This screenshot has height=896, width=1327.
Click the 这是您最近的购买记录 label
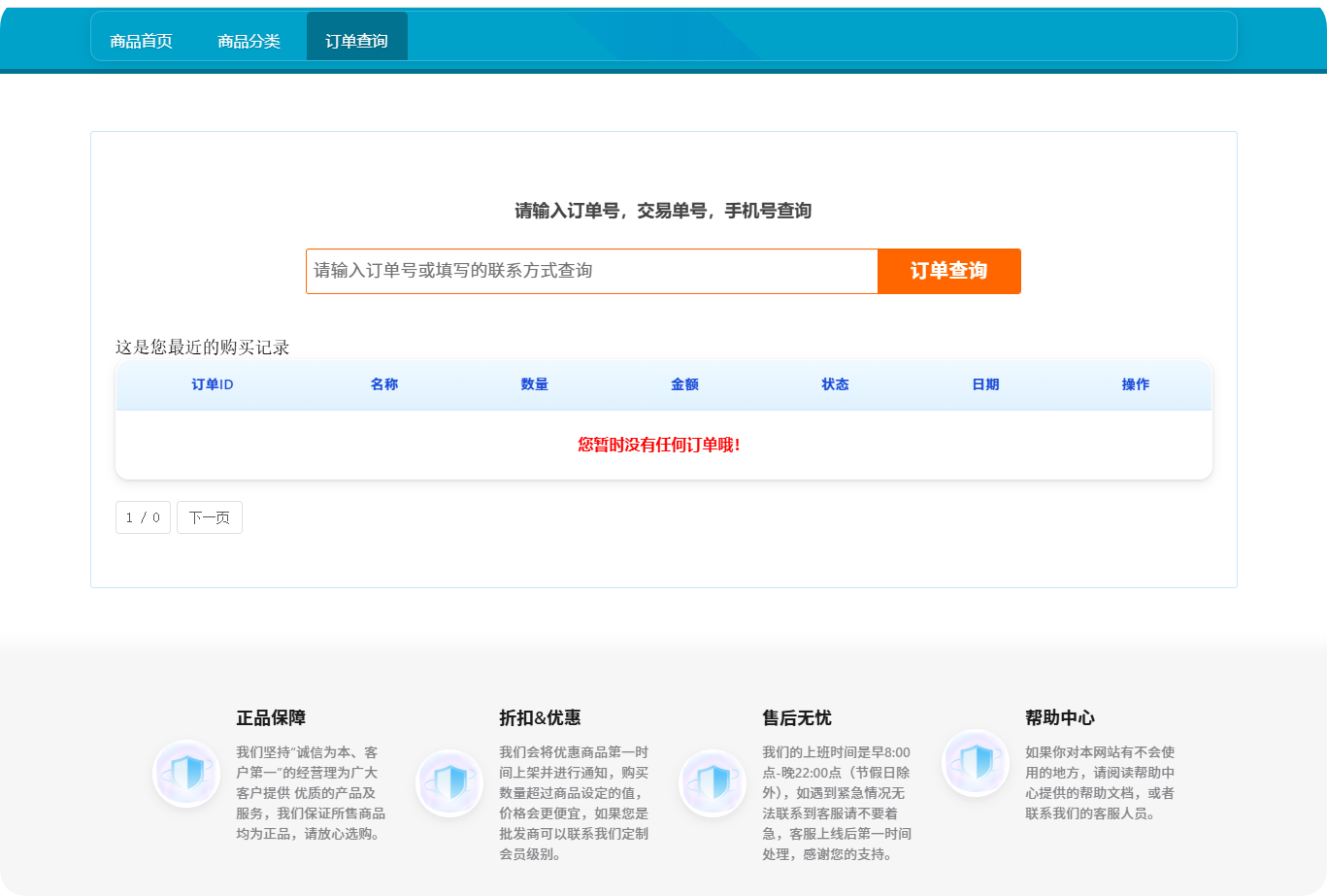click(203, 348)
